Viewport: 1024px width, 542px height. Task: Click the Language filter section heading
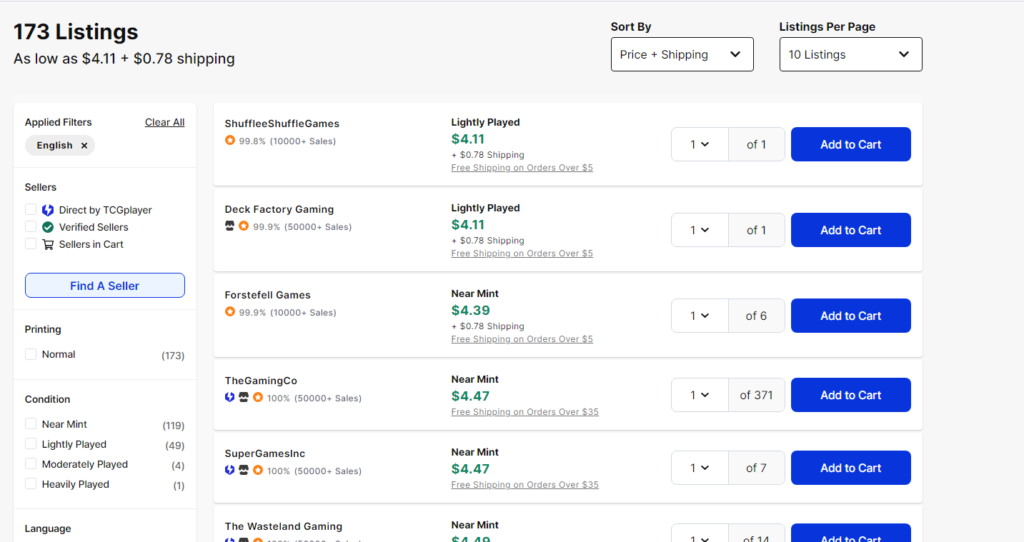(48, 528)
